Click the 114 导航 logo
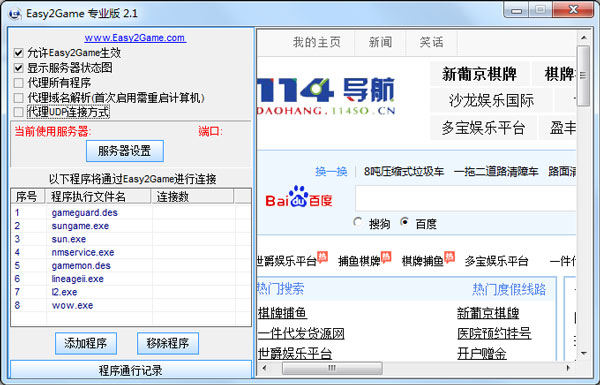The width and height of the screenshot is (600, 385). click(x=326, y=96)
